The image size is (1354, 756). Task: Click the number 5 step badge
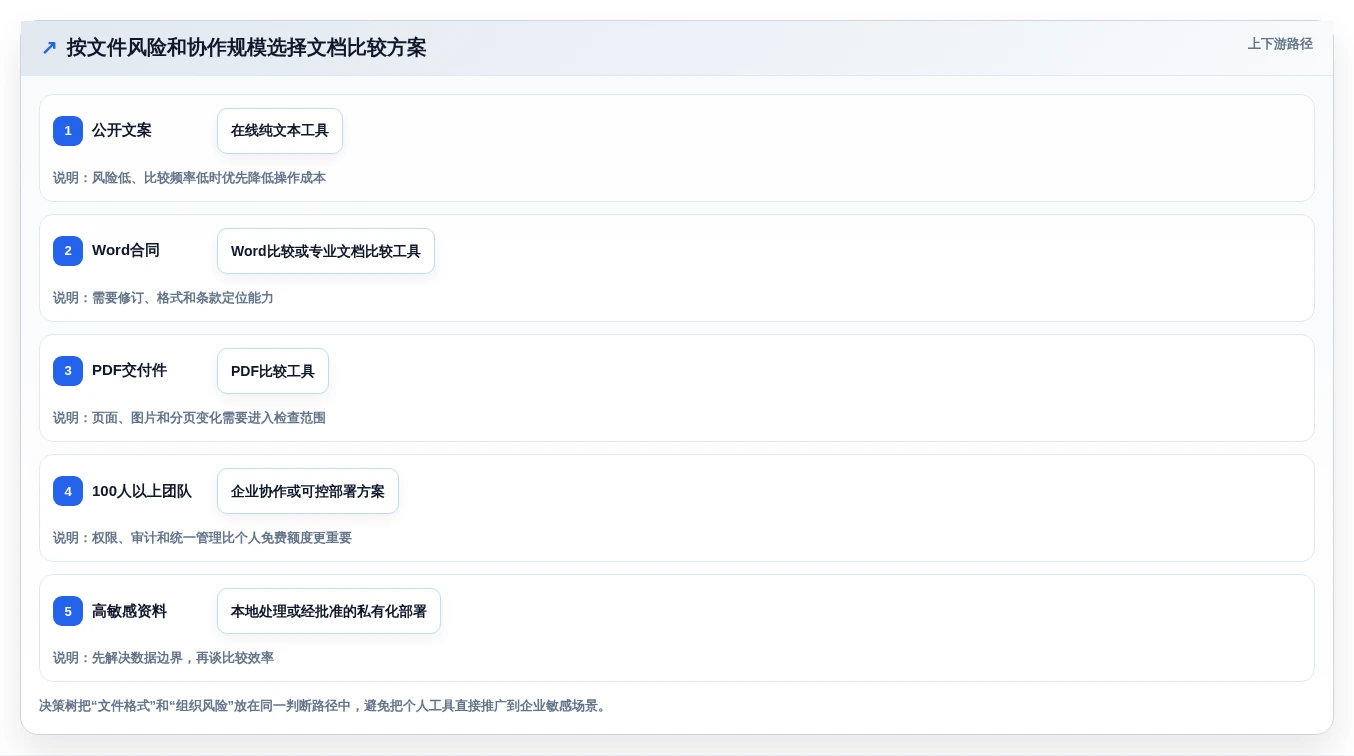click(x=68, y=611)
